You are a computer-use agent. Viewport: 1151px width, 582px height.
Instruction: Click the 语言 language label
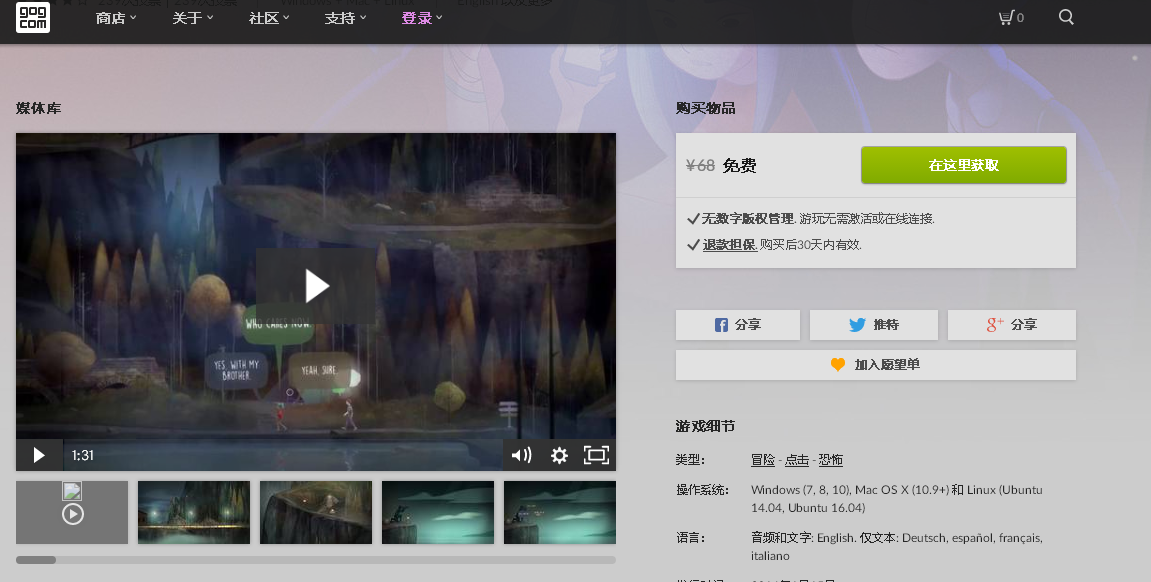coord(690,538)
